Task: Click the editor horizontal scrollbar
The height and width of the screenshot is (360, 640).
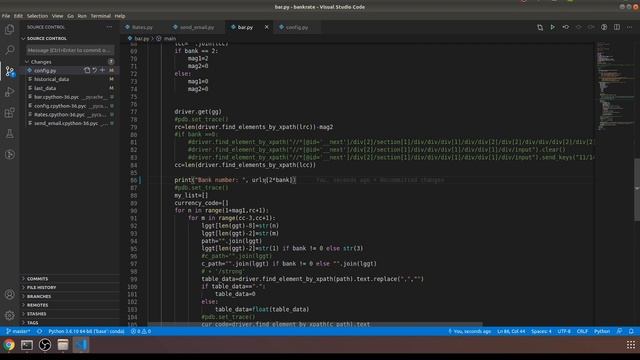Action: [x=315, y=324]
